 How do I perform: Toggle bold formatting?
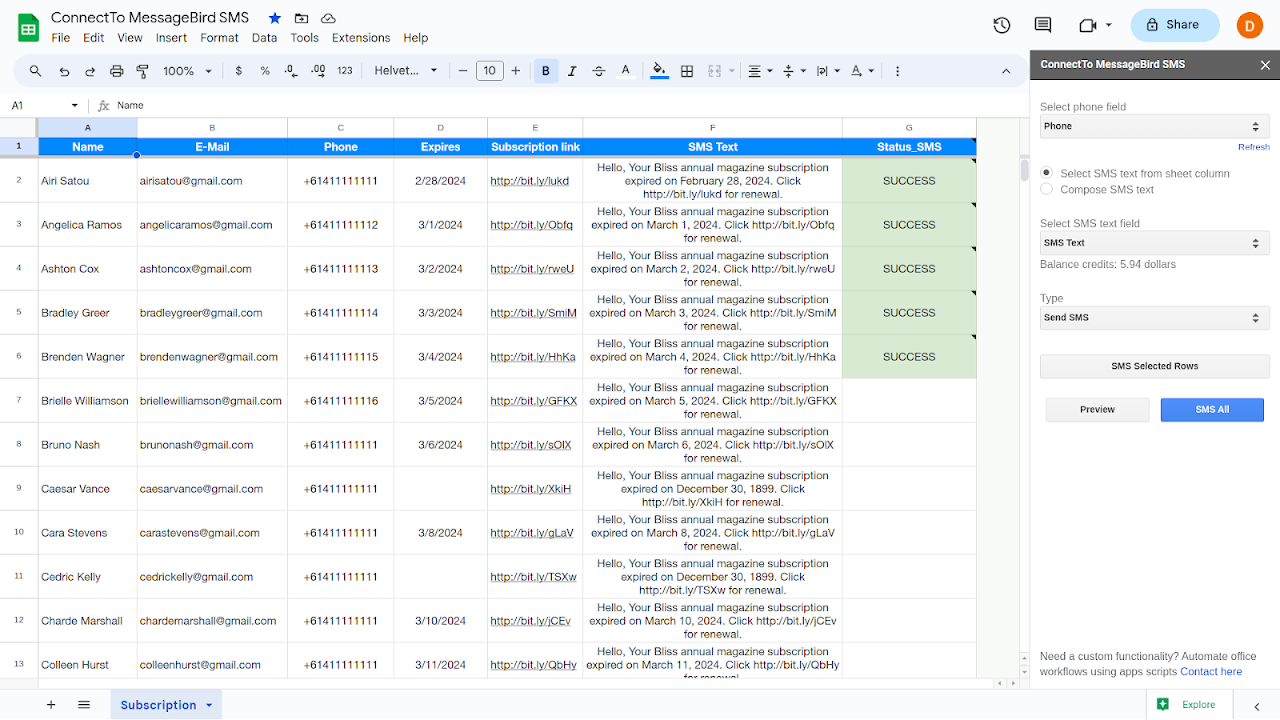[546, 71]
